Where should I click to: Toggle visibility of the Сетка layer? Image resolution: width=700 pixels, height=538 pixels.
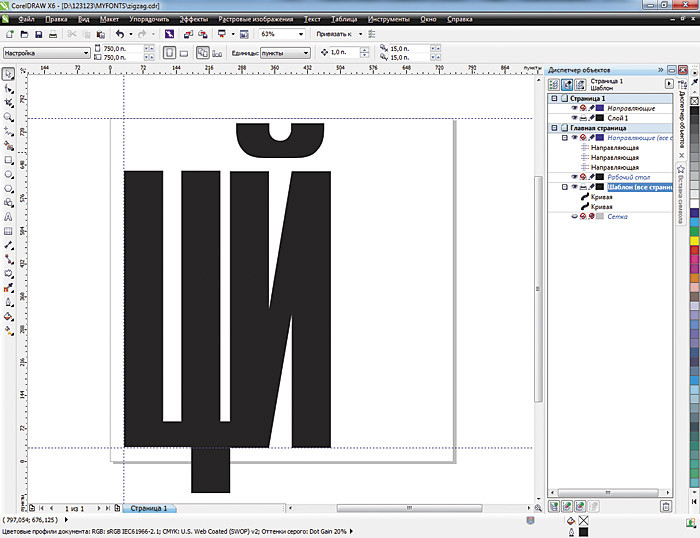[575, 215]
